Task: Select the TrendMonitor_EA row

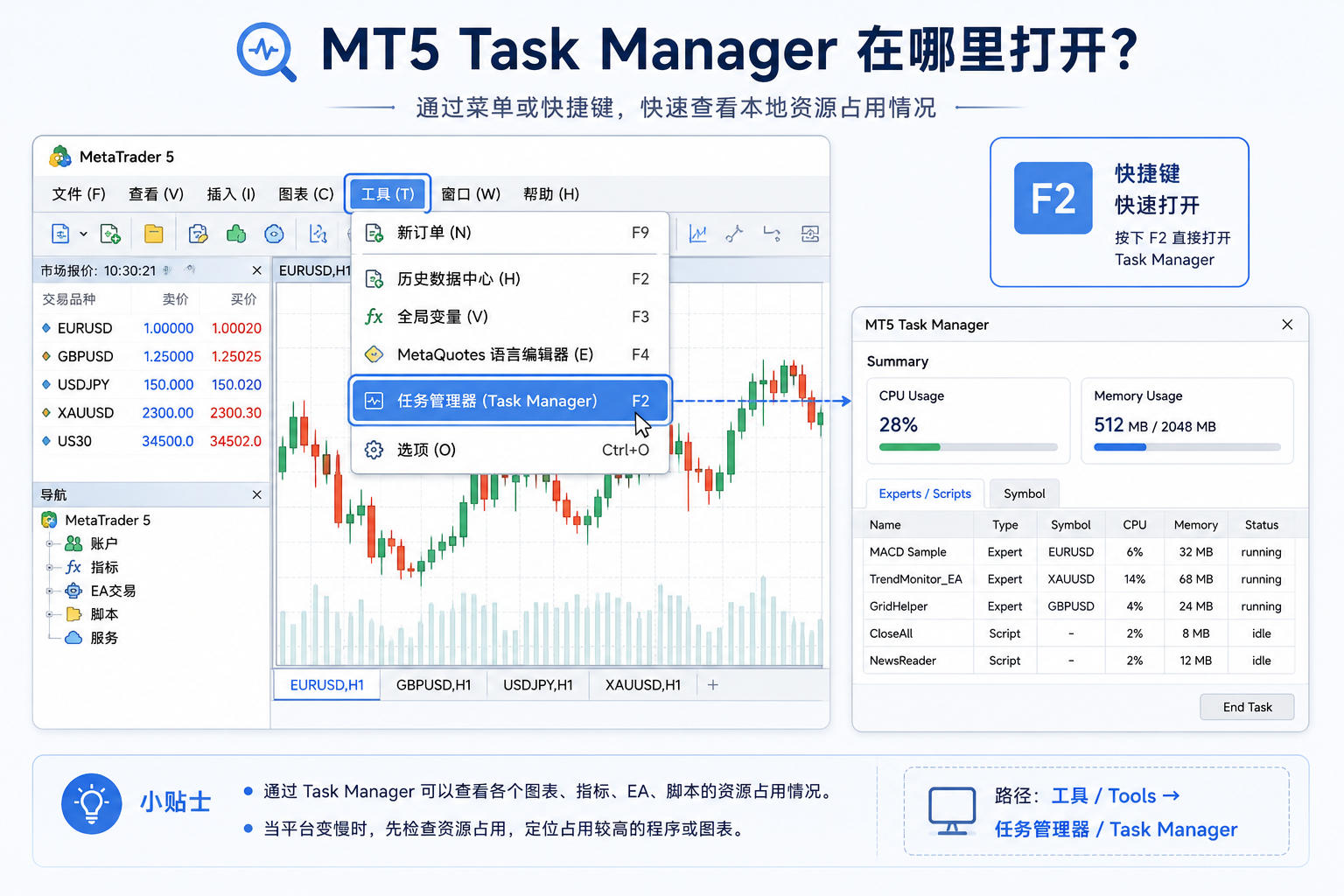Action: 1080,579
